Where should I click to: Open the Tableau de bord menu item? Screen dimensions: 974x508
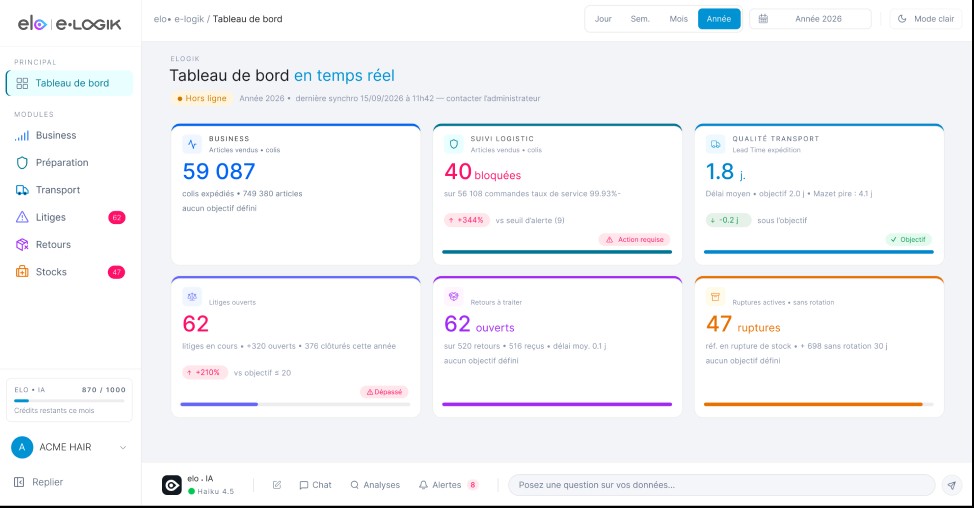70,83
